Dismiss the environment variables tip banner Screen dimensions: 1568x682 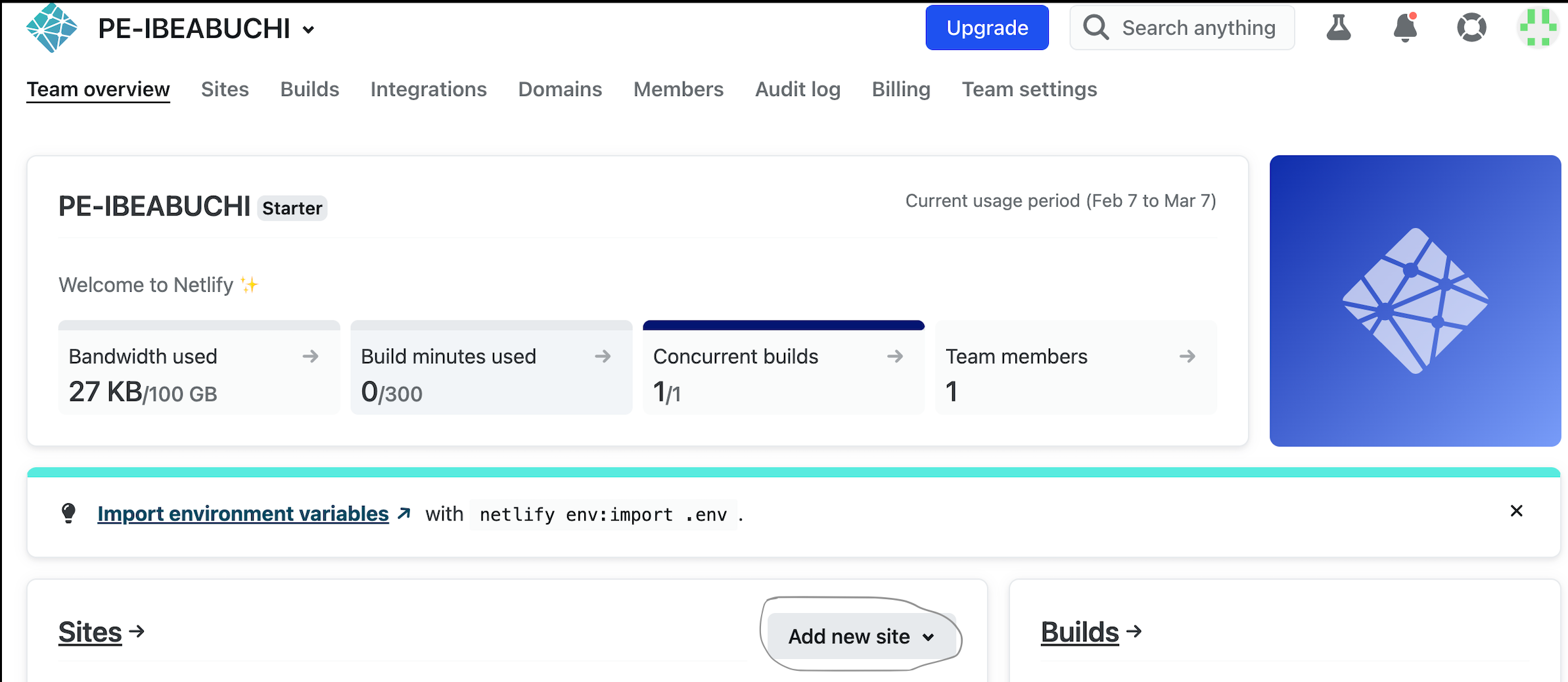click(1516, 511)
